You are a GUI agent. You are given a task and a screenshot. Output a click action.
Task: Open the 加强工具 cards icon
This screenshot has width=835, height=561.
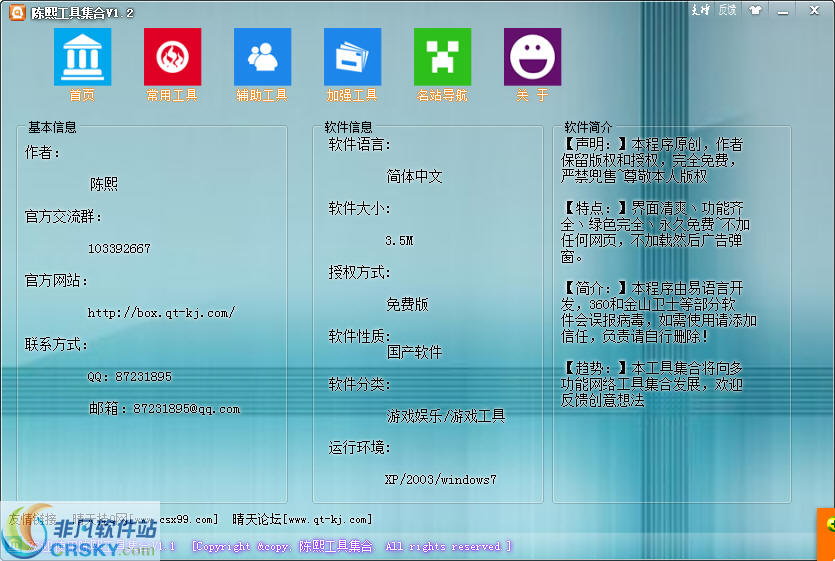(x=352, y=56)
